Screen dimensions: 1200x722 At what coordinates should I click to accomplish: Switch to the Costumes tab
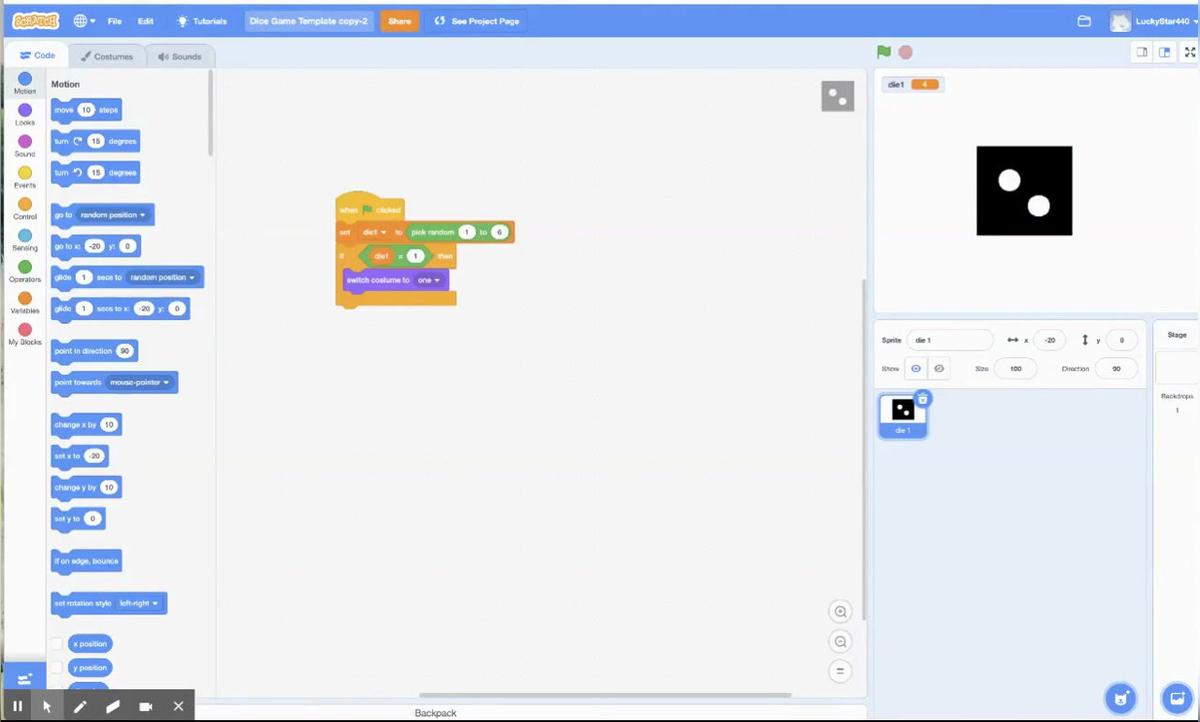(x=106, y=56)
